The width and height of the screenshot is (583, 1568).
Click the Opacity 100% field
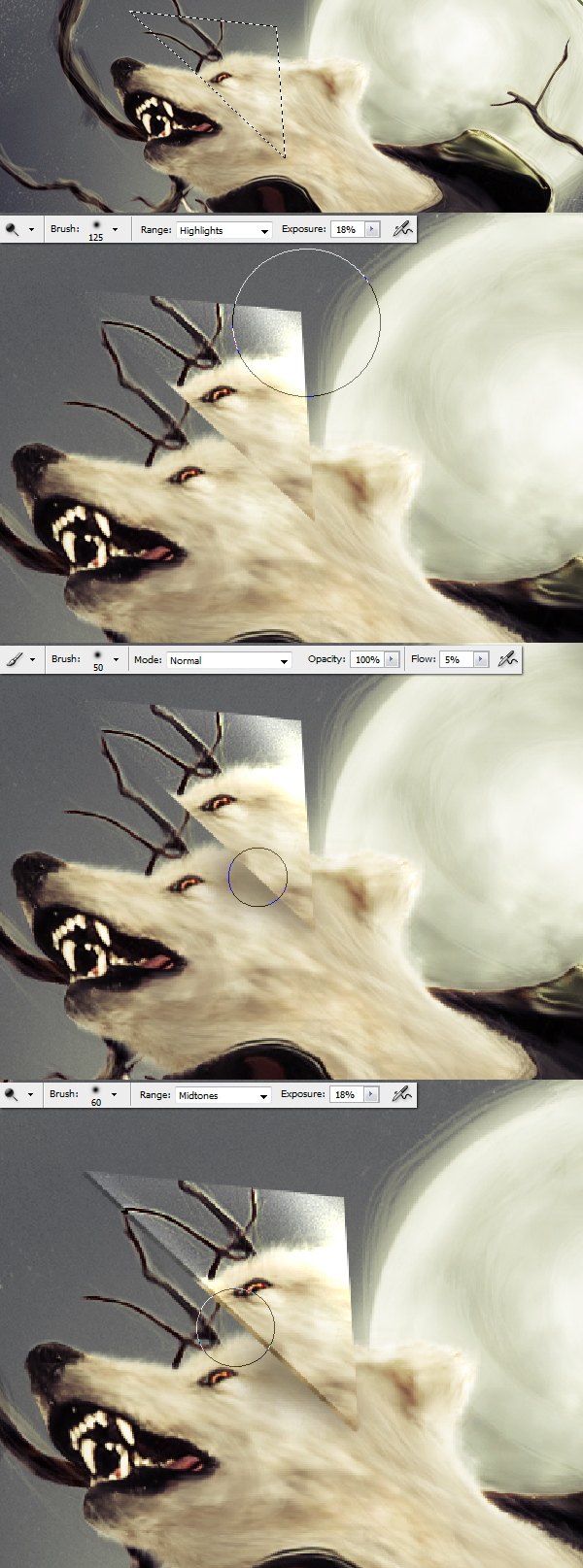(367, 659)
